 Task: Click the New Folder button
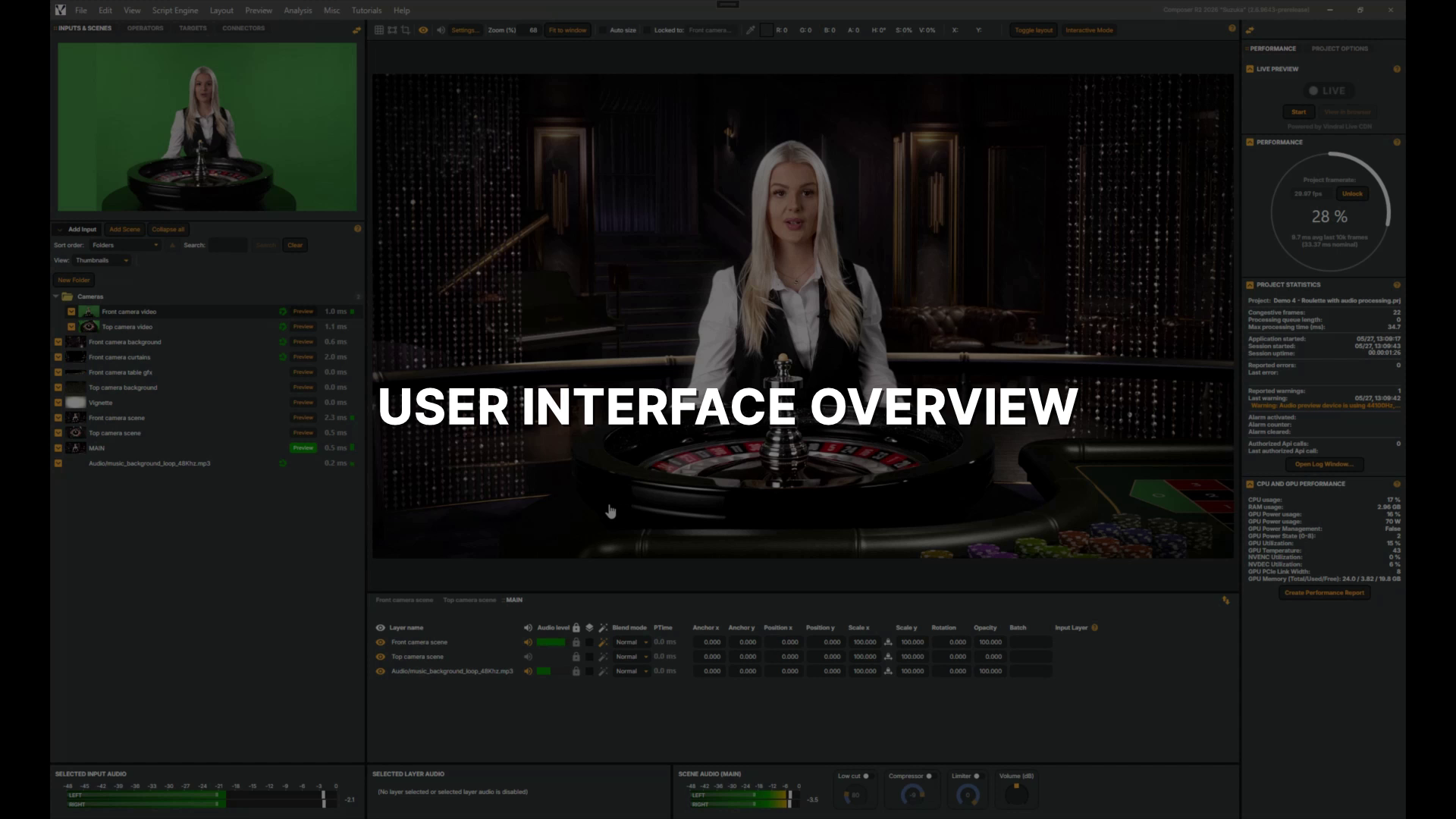pos(74,280)
